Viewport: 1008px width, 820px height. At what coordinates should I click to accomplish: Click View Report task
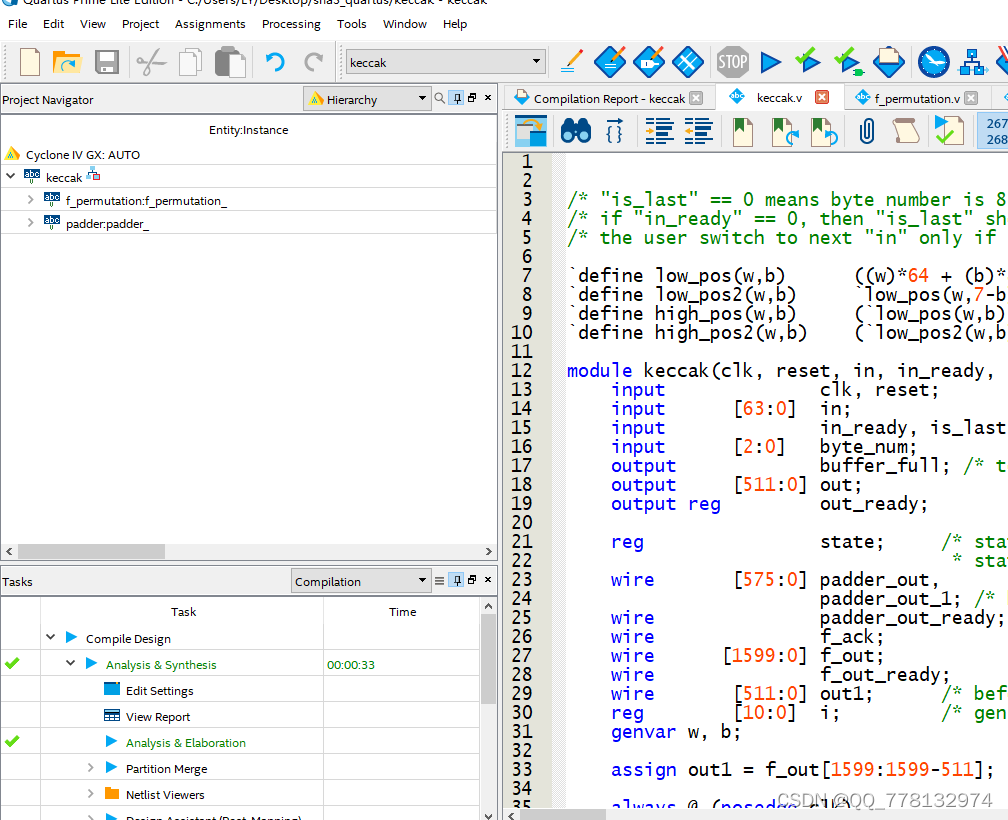pos(158,717)
